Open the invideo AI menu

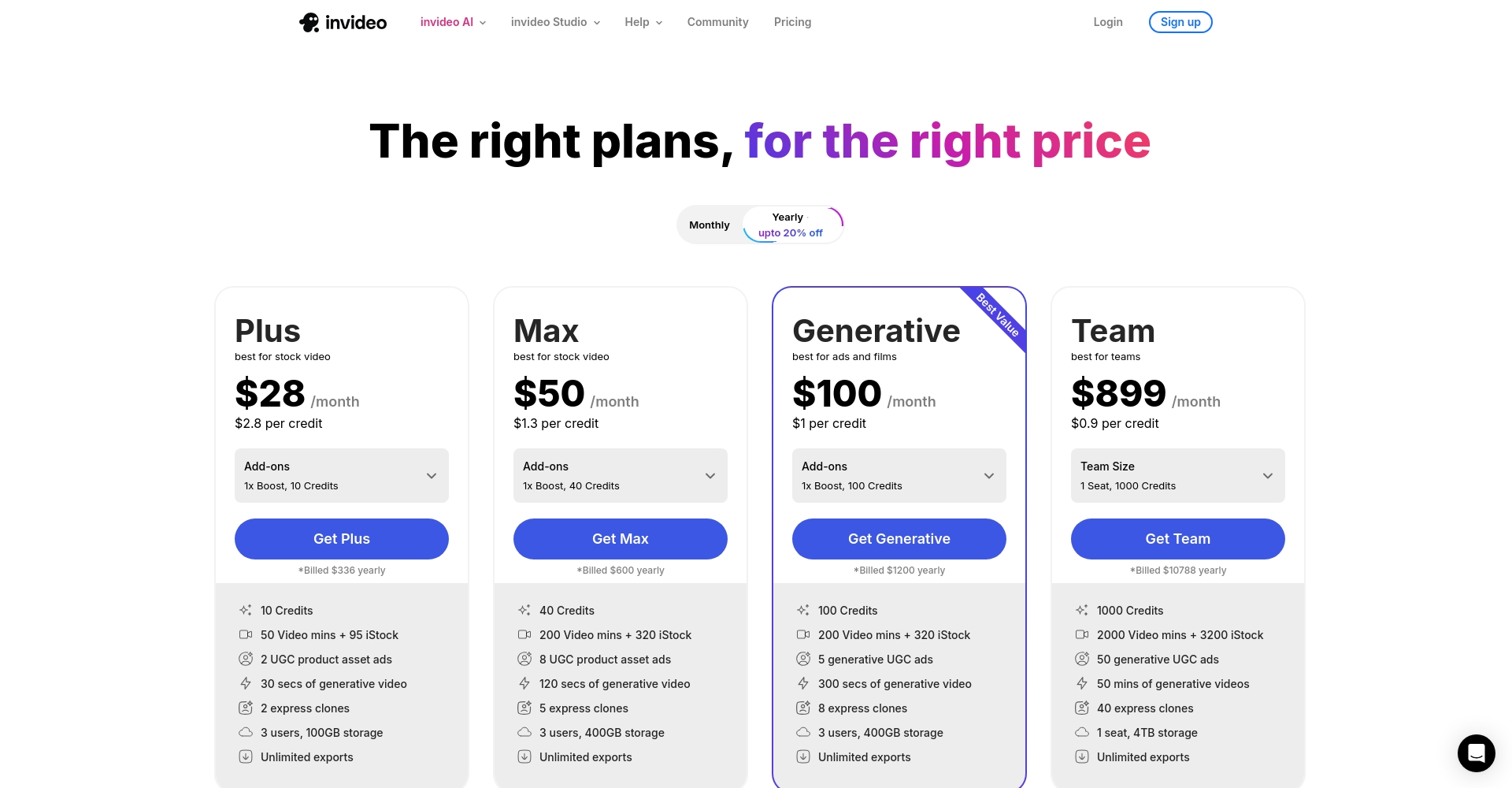(x=454, y=22)
